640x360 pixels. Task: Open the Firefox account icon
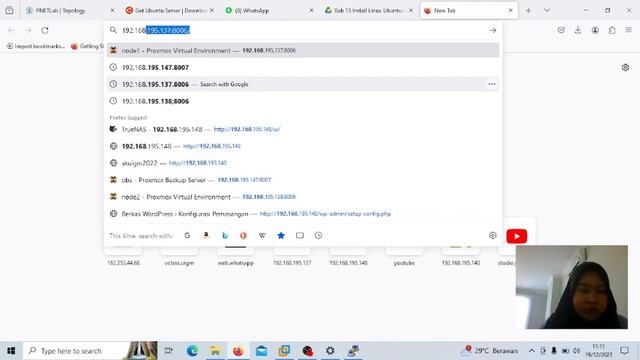pos(595,30)
